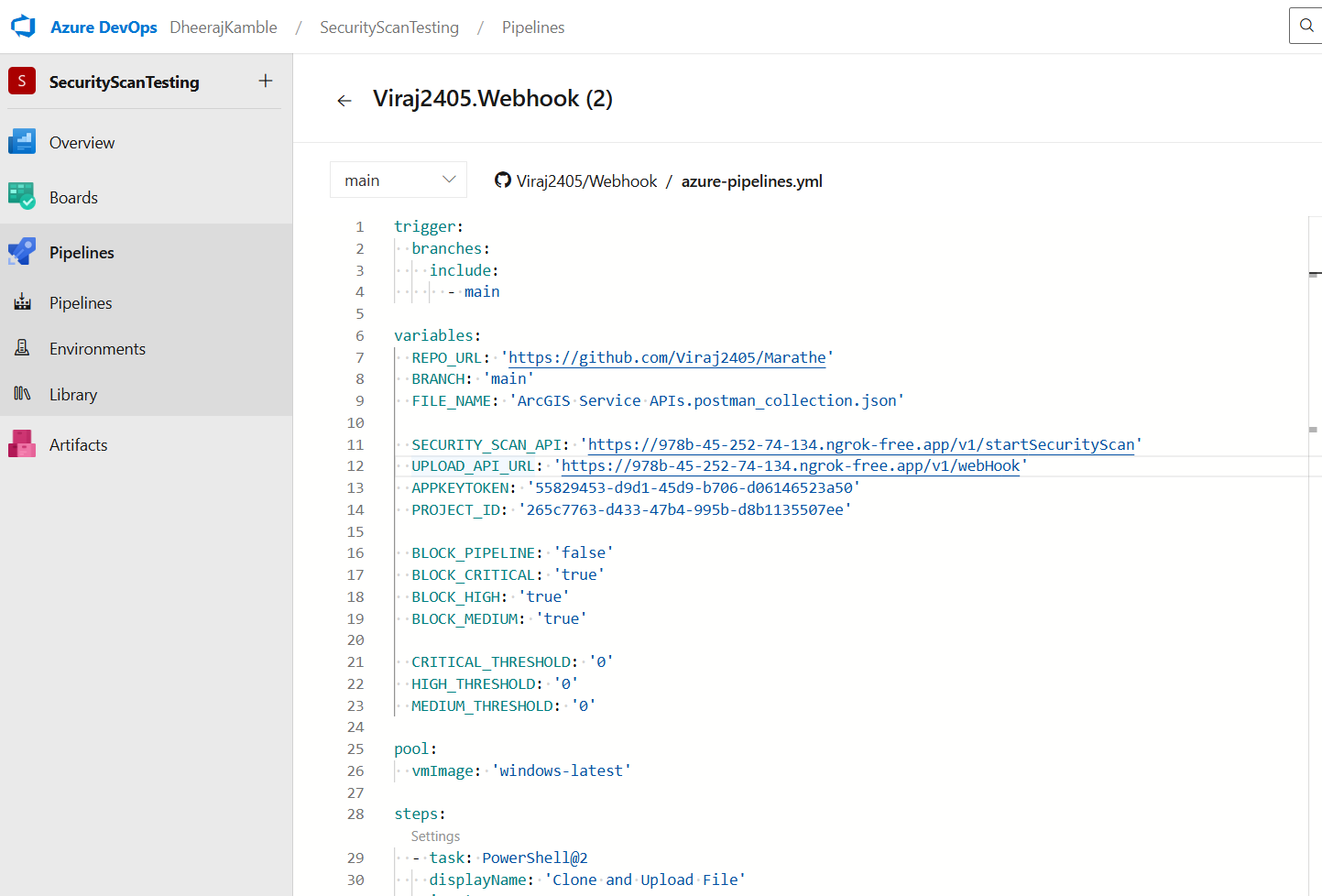The height and width of the screenshot is (896, 1322).
Task: Click the 'Viraj2405.Webhook (2)' page title
Action: pyautogui.click(x=493, y=98)
